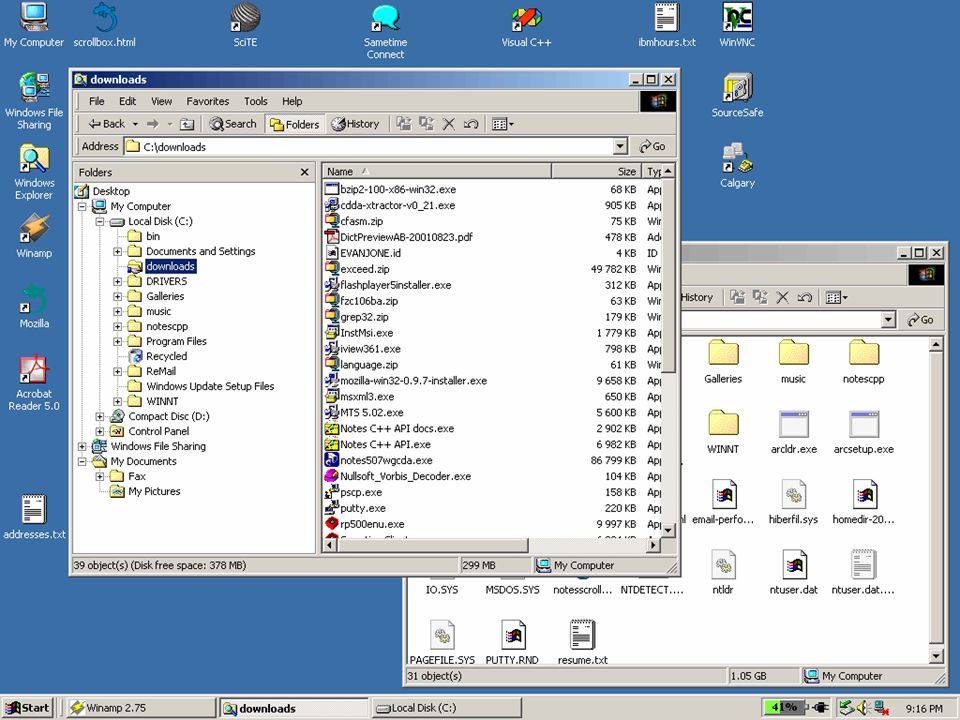960x720 pixels.
Task: Select the Winamp desktop shortcut
Action: coord(34,236)
